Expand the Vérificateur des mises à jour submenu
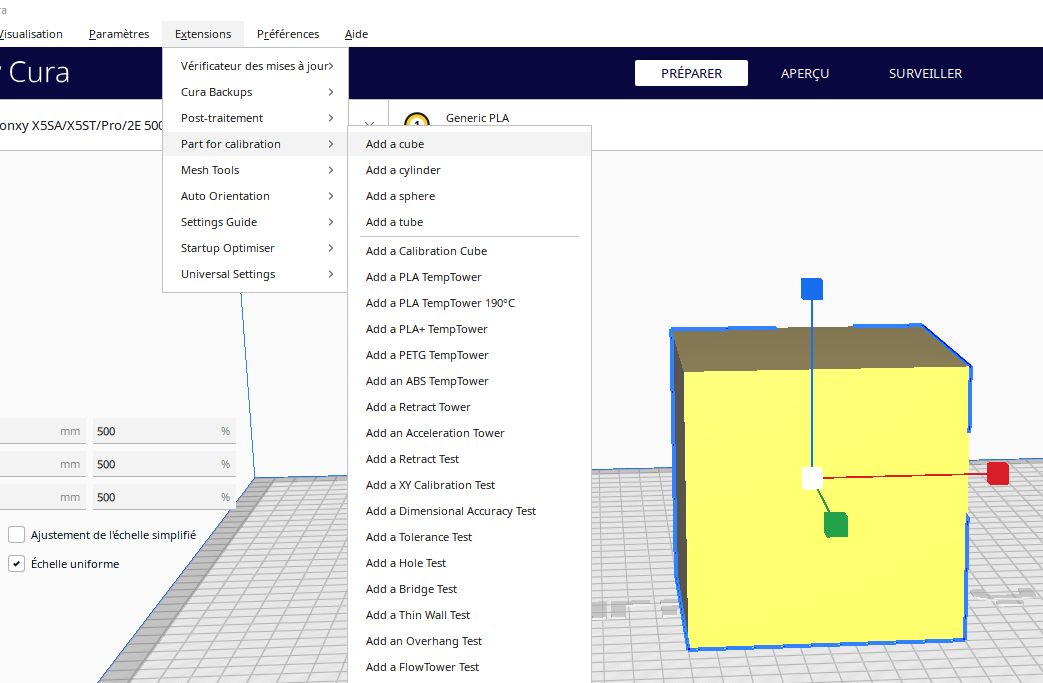The height and width of the screenshot is (683, 1043). click(255, 66)
